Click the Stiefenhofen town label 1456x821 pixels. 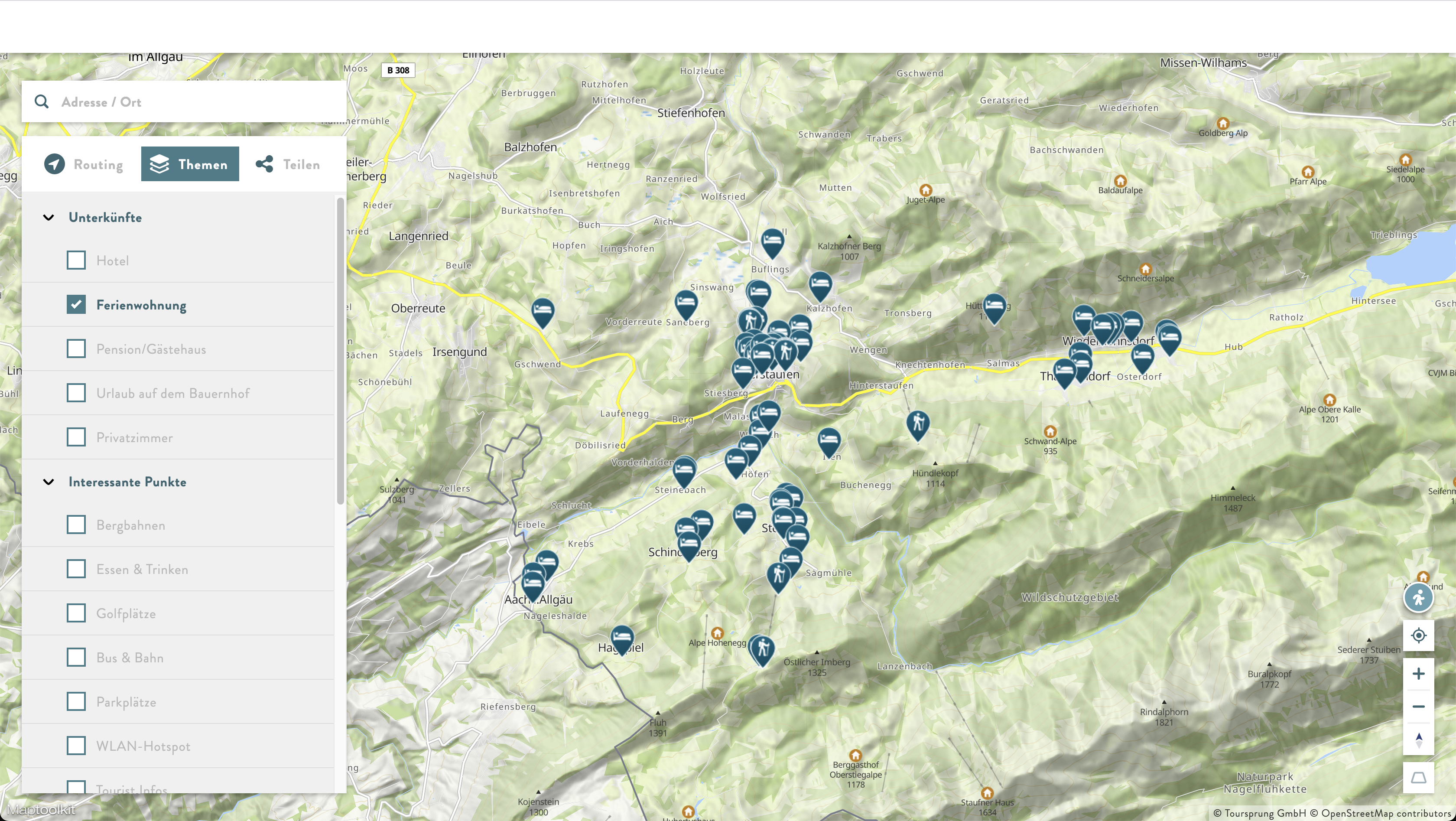tap(691, 113)
